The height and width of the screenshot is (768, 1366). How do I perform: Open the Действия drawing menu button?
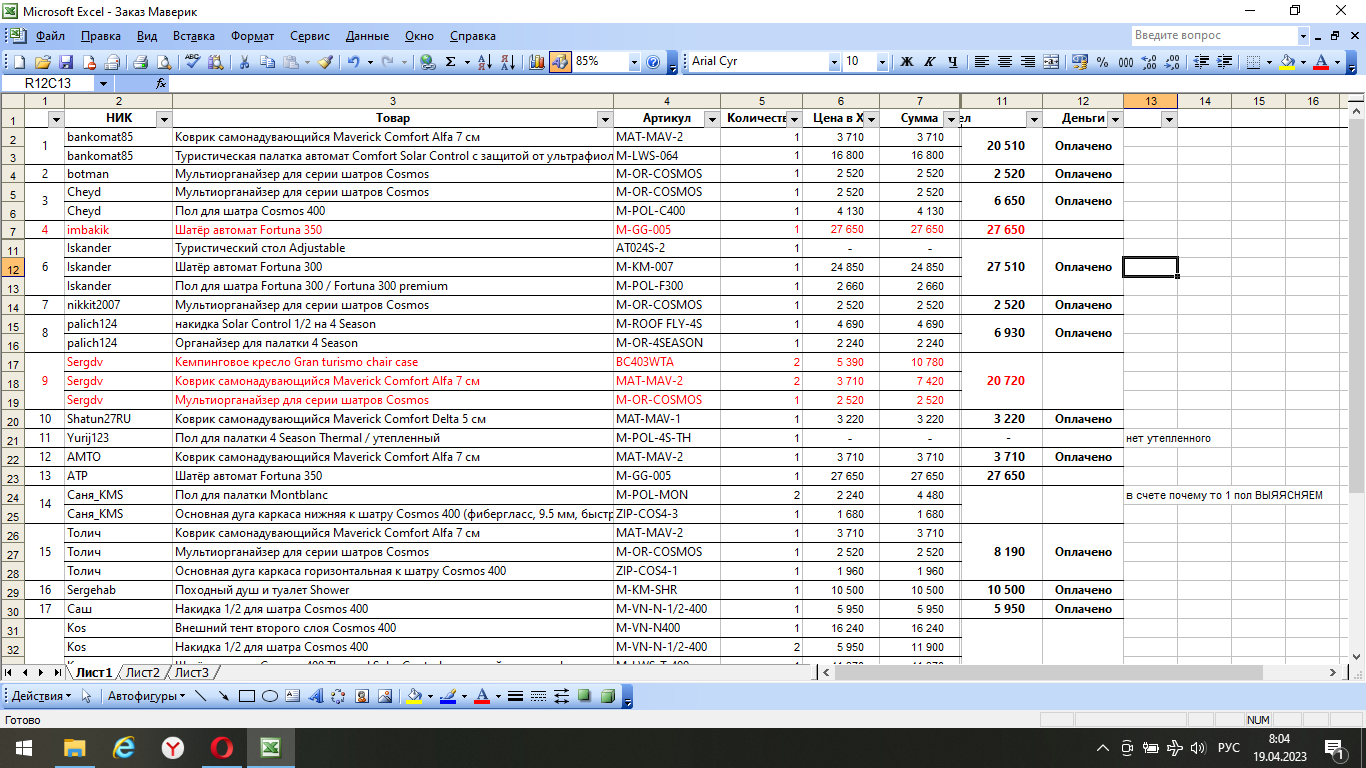coord(41,696)
